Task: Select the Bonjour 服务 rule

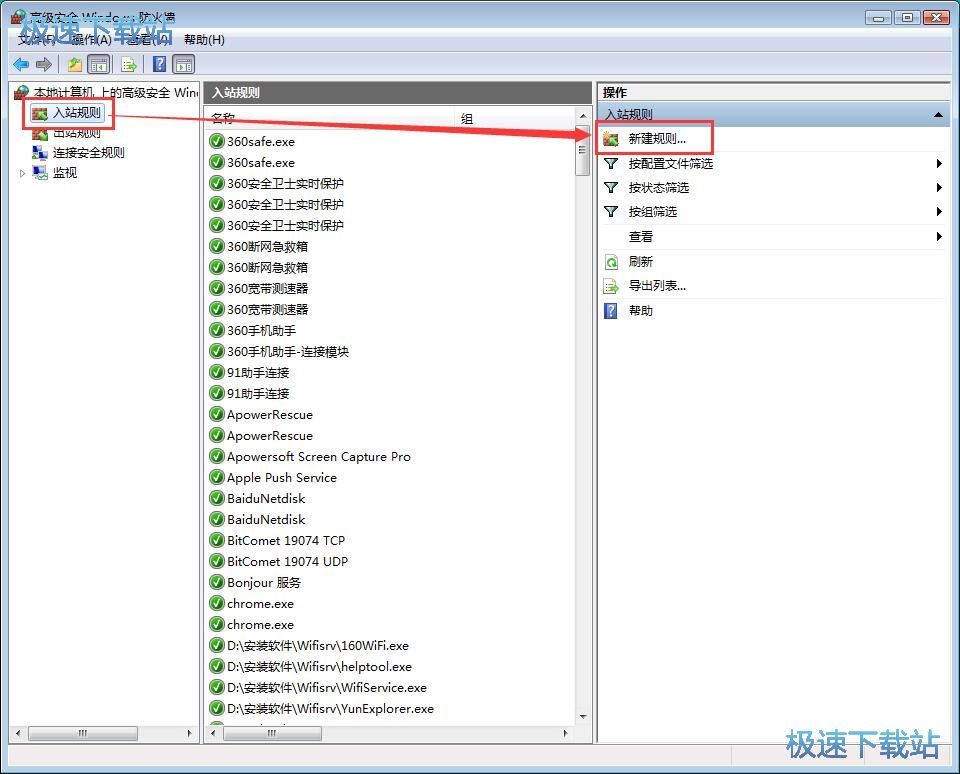Action: coord(264,582)
